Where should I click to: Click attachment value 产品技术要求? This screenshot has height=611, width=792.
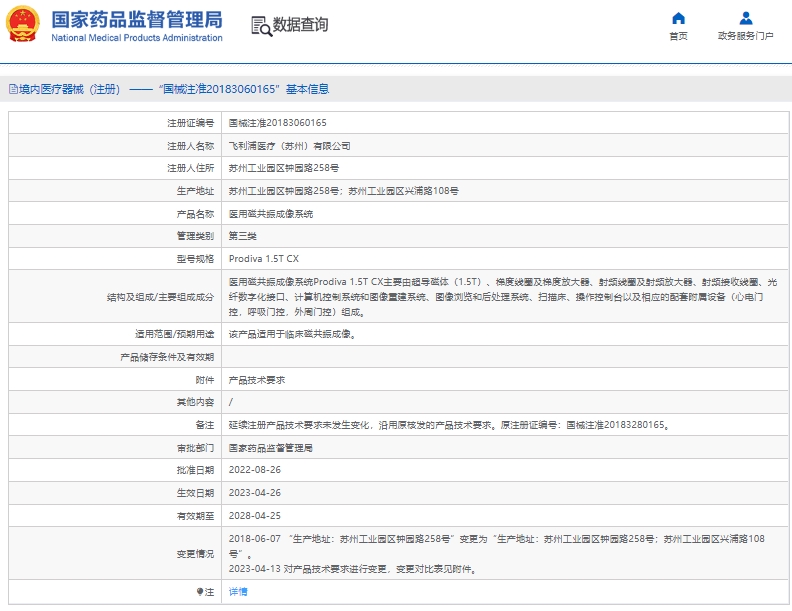click(x=257, y=380)
